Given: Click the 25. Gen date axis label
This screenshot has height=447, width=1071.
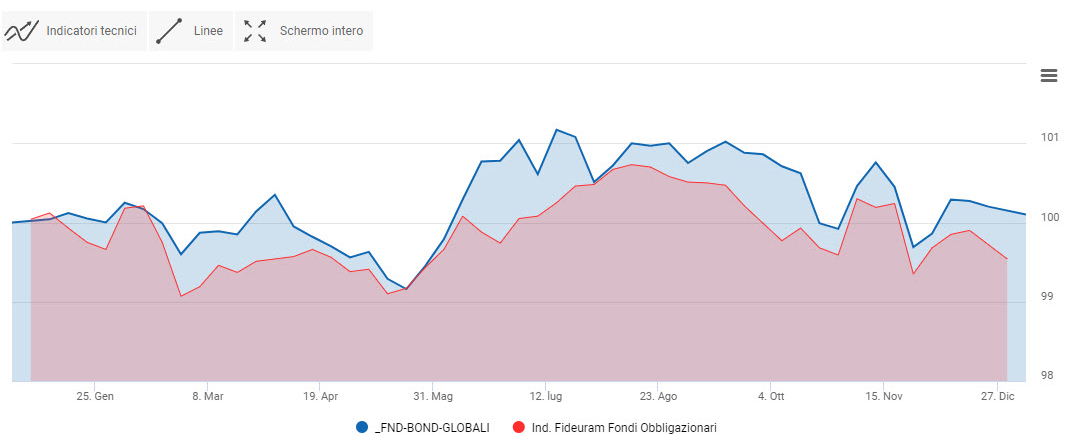Looking at the screenshot, I should tap(95, 396).
